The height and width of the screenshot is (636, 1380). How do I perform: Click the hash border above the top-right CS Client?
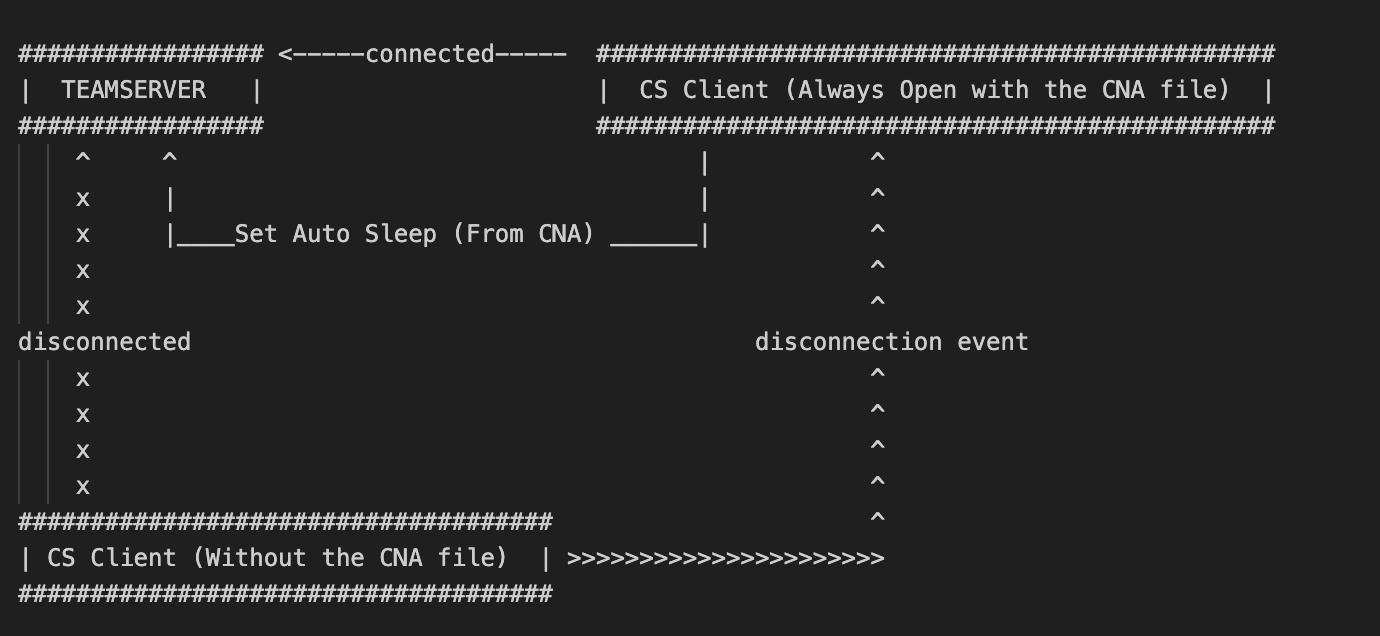pyautogui.click(x=935, y=54)
